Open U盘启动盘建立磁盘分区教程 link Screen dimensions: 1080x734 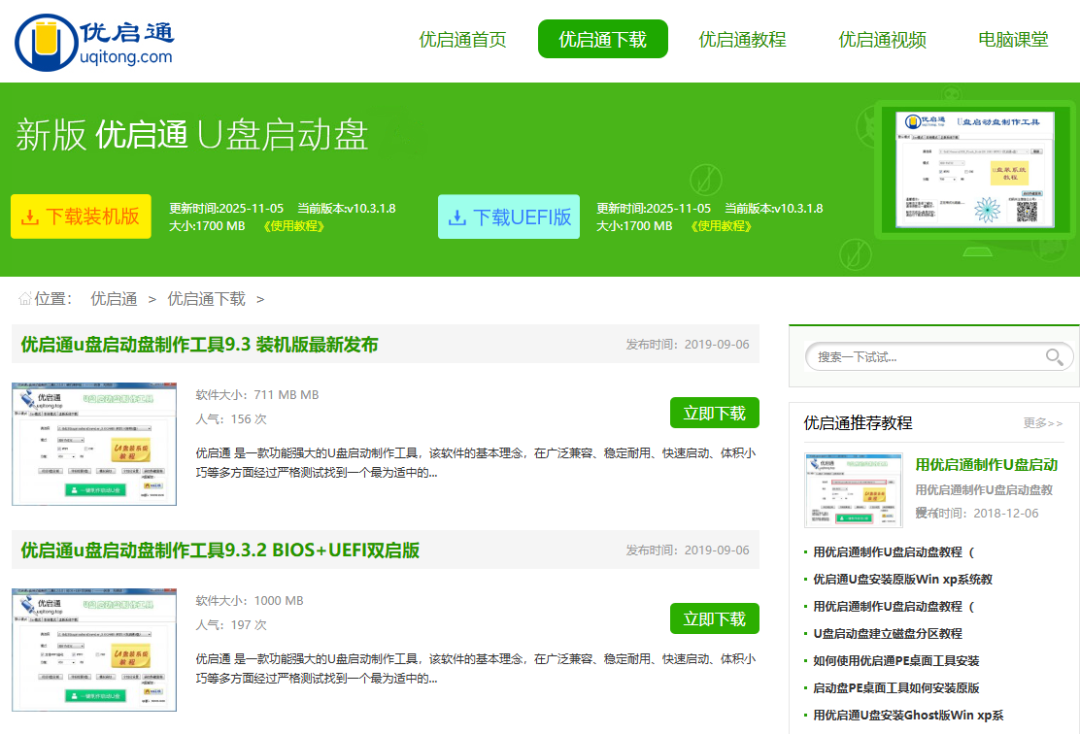888,633
